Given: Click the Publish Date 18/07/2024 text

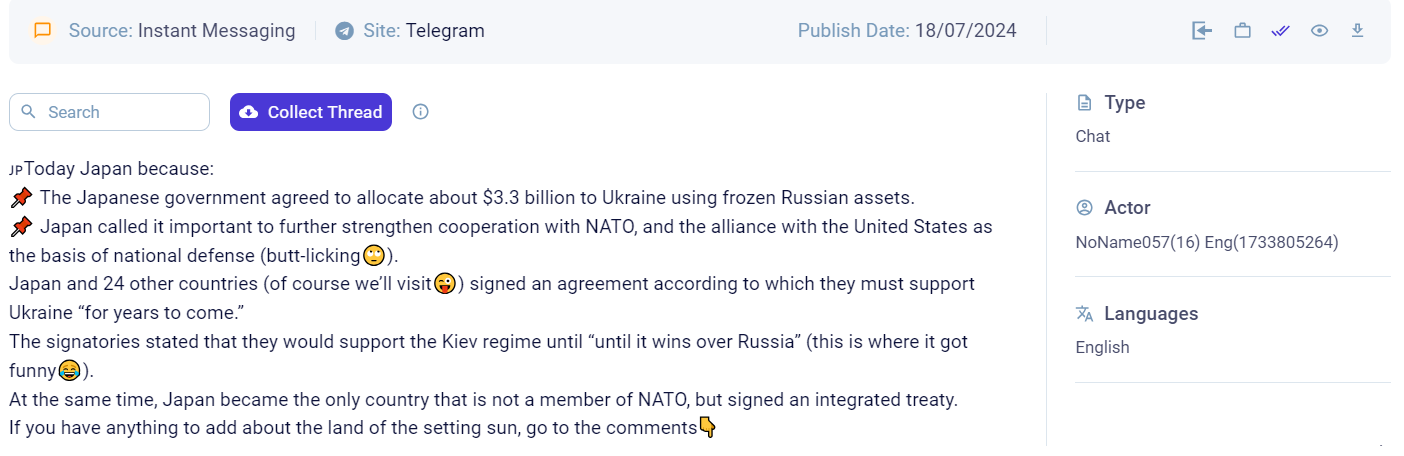Looking at the screenshot, I should pyautogui.click(x=907, y=31).
